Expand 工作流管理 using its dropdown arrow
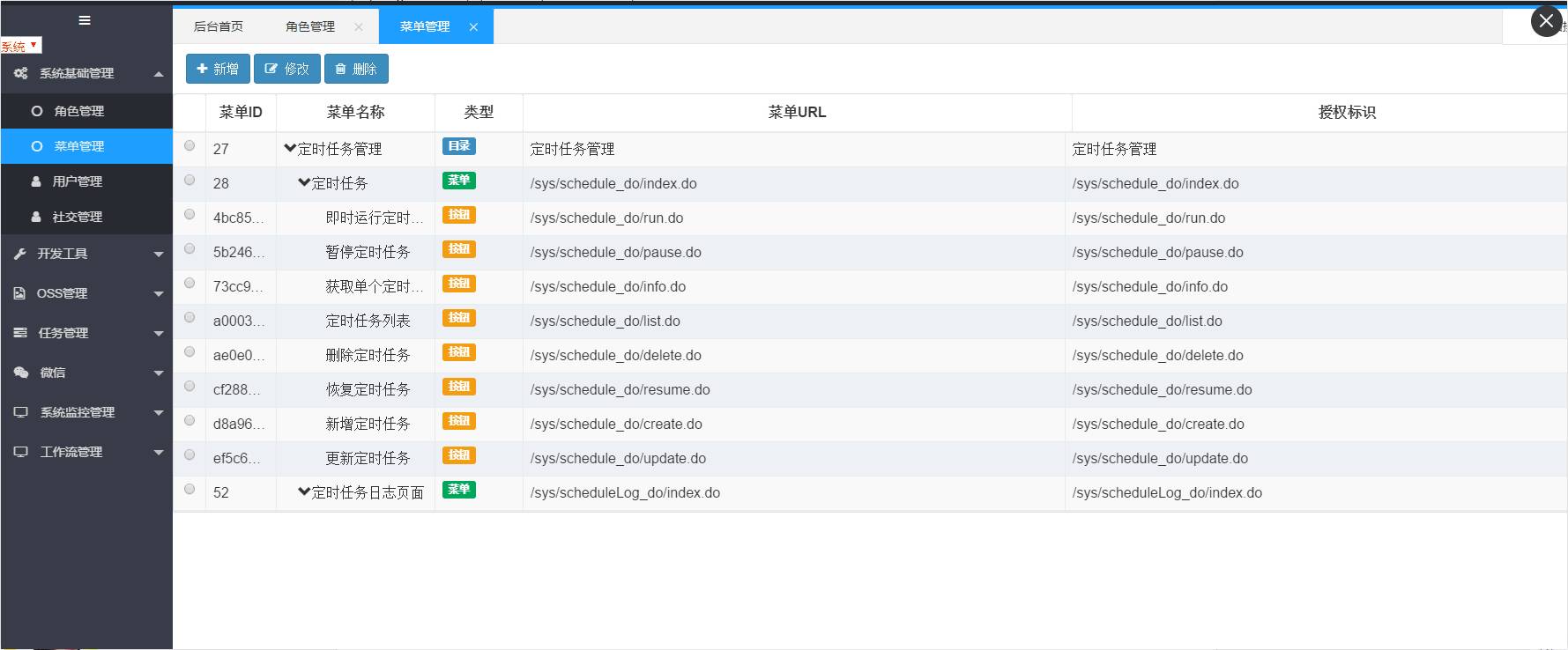 click(159, 453)
